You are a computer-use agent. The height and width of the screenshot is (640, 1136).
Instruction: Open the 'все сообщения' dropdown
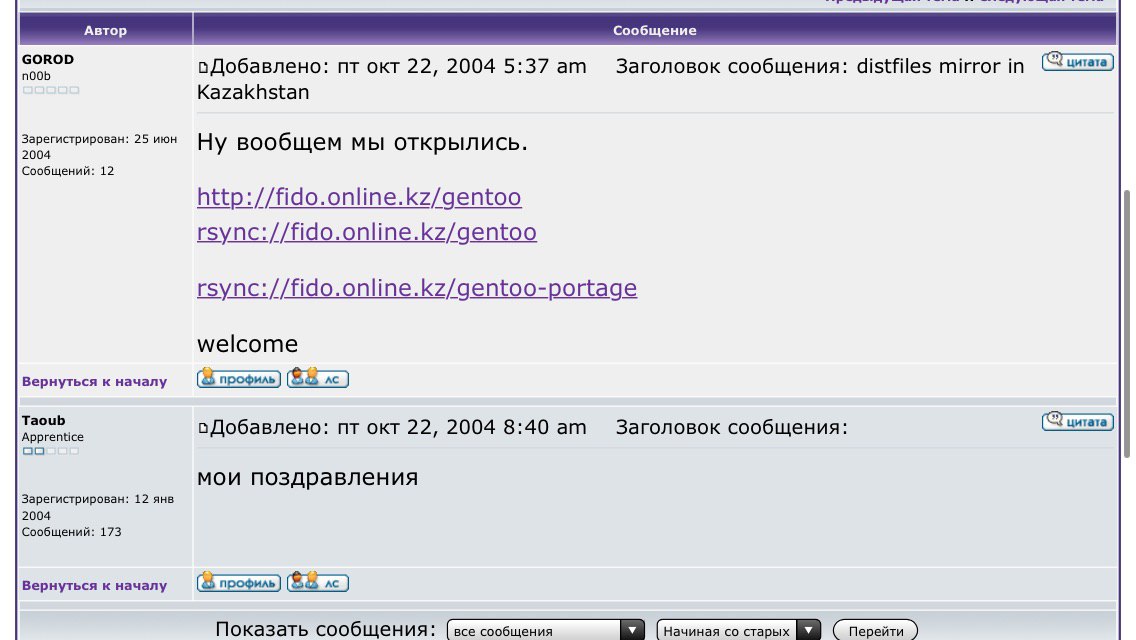pyautogui.click(x=546, y=631)
